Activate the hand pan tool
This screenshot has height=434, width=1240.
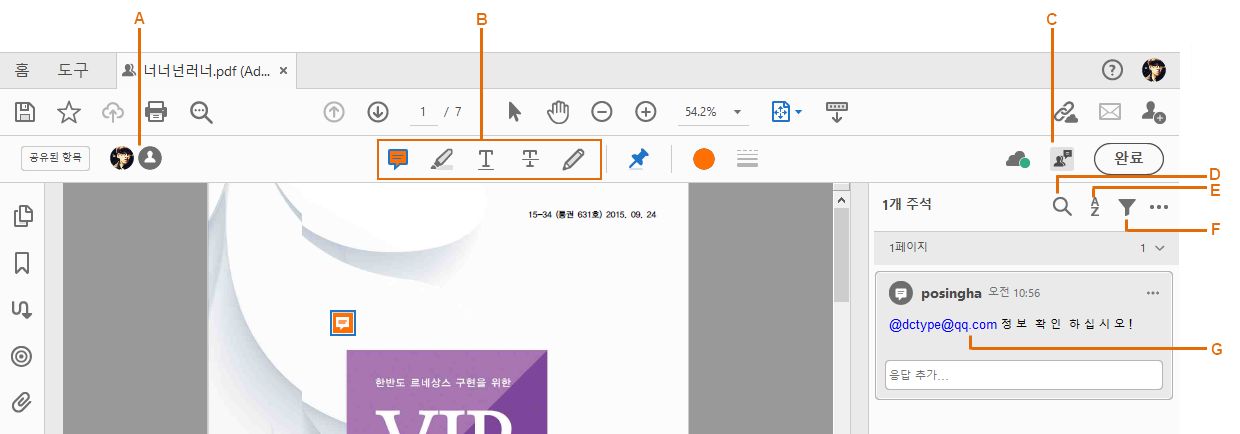pyautogui.click(x=557, y=112)
